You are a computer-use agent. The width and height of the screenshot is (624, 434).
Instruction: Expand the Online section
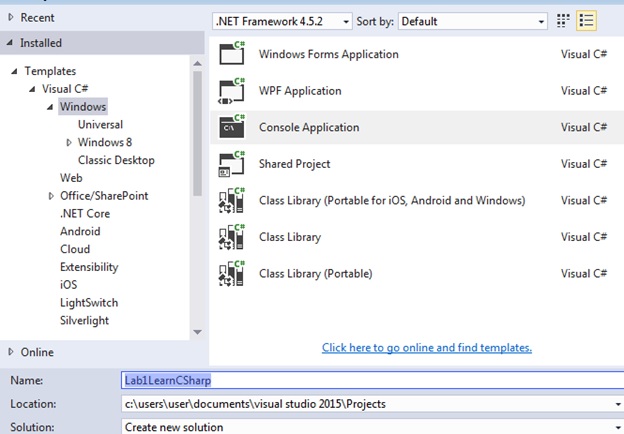point(11,352)
